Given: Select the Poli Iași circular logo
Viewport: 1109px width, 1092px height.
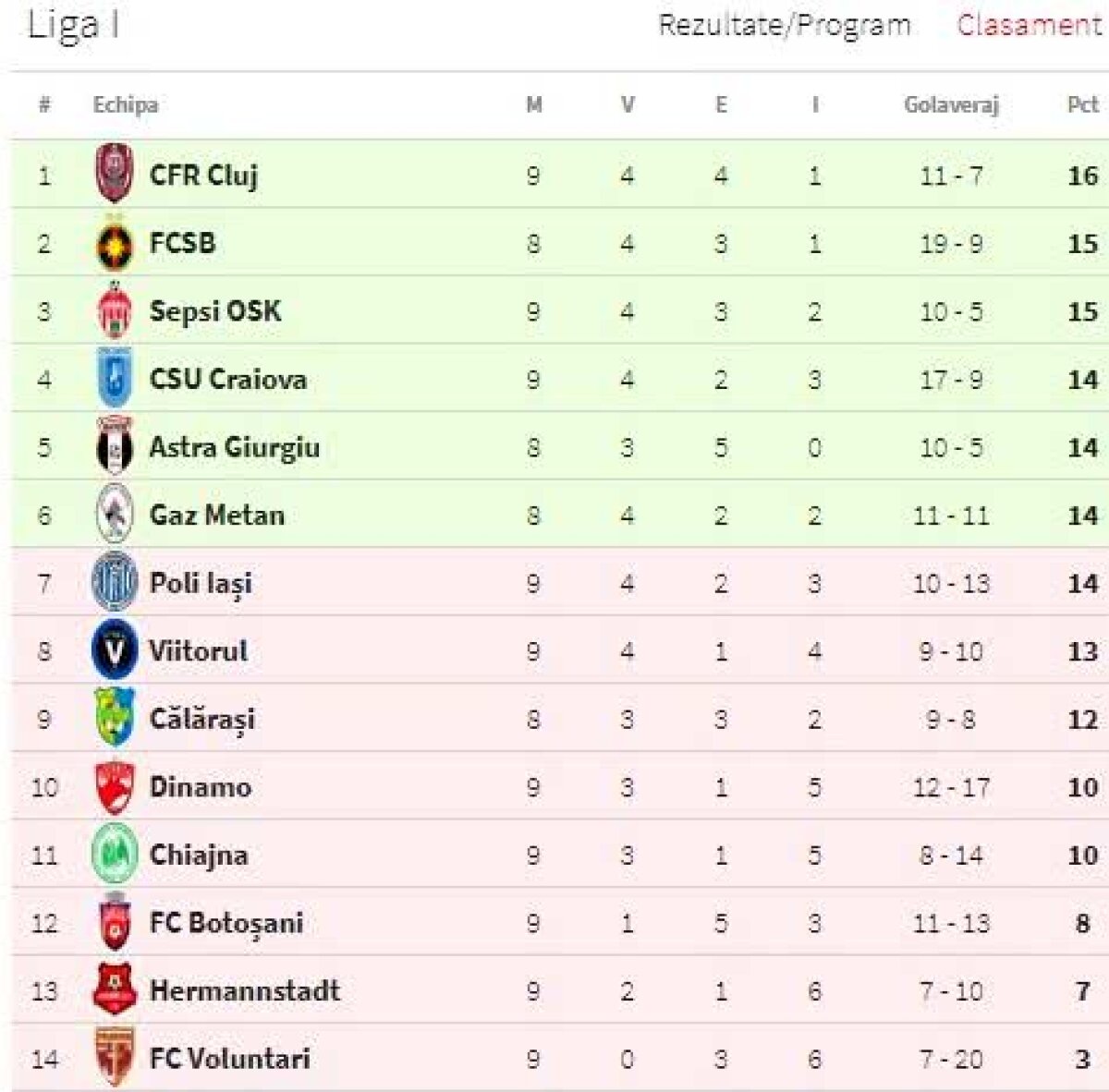Looking at the screenshot, I should [115, 583].
